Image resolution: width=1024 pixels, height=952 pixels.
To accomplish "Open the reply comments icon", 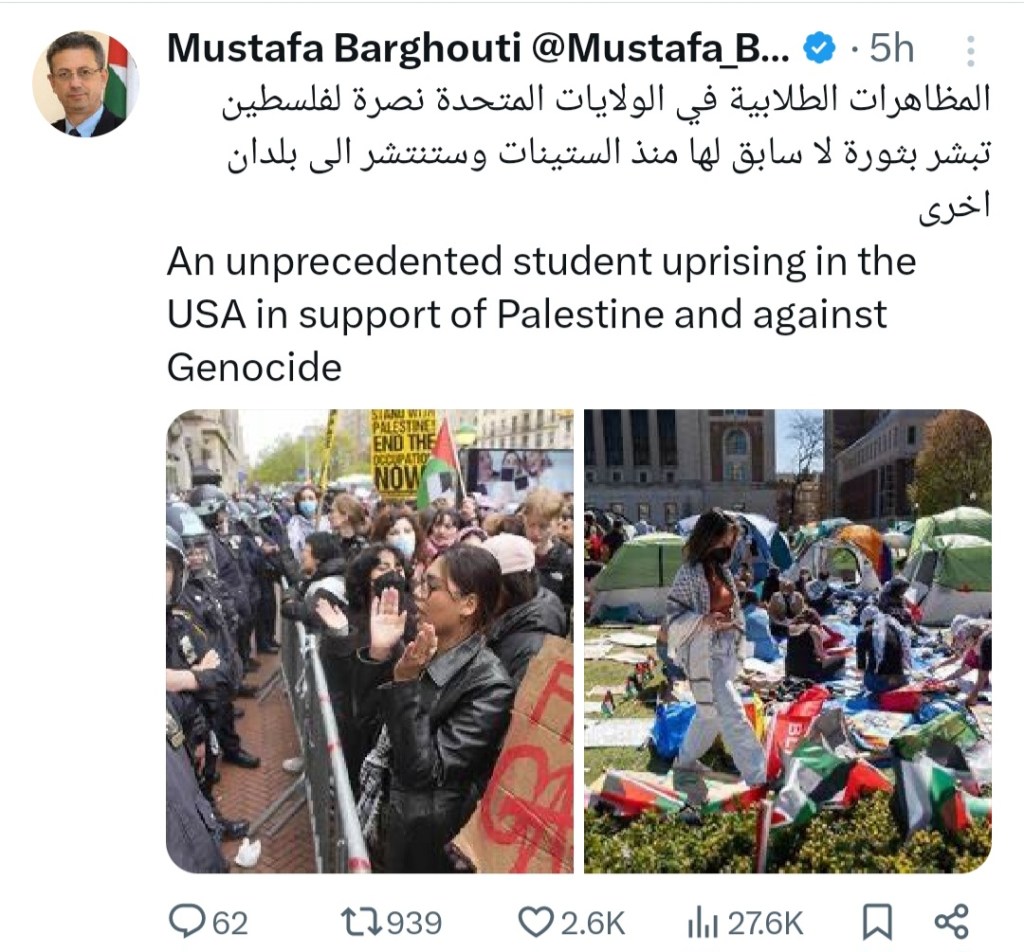I will [188, 922].
